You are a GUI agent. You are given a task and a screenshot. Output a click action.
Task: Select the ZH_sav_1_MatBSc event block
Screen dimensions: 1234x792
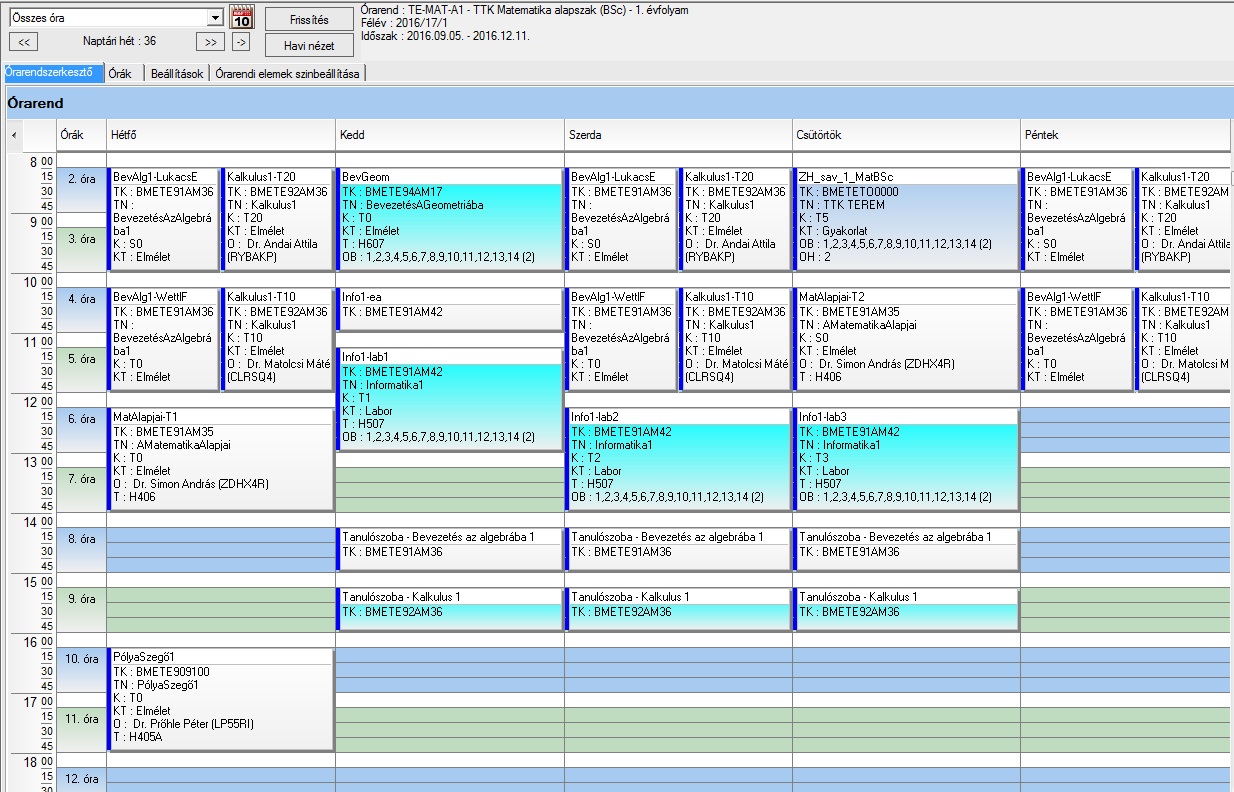(x=907, y=219)
